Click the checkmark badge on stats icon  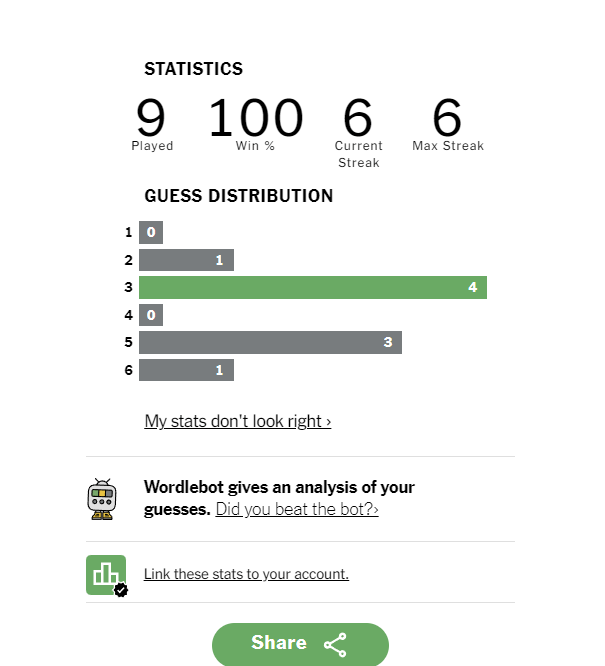[121, 590]
